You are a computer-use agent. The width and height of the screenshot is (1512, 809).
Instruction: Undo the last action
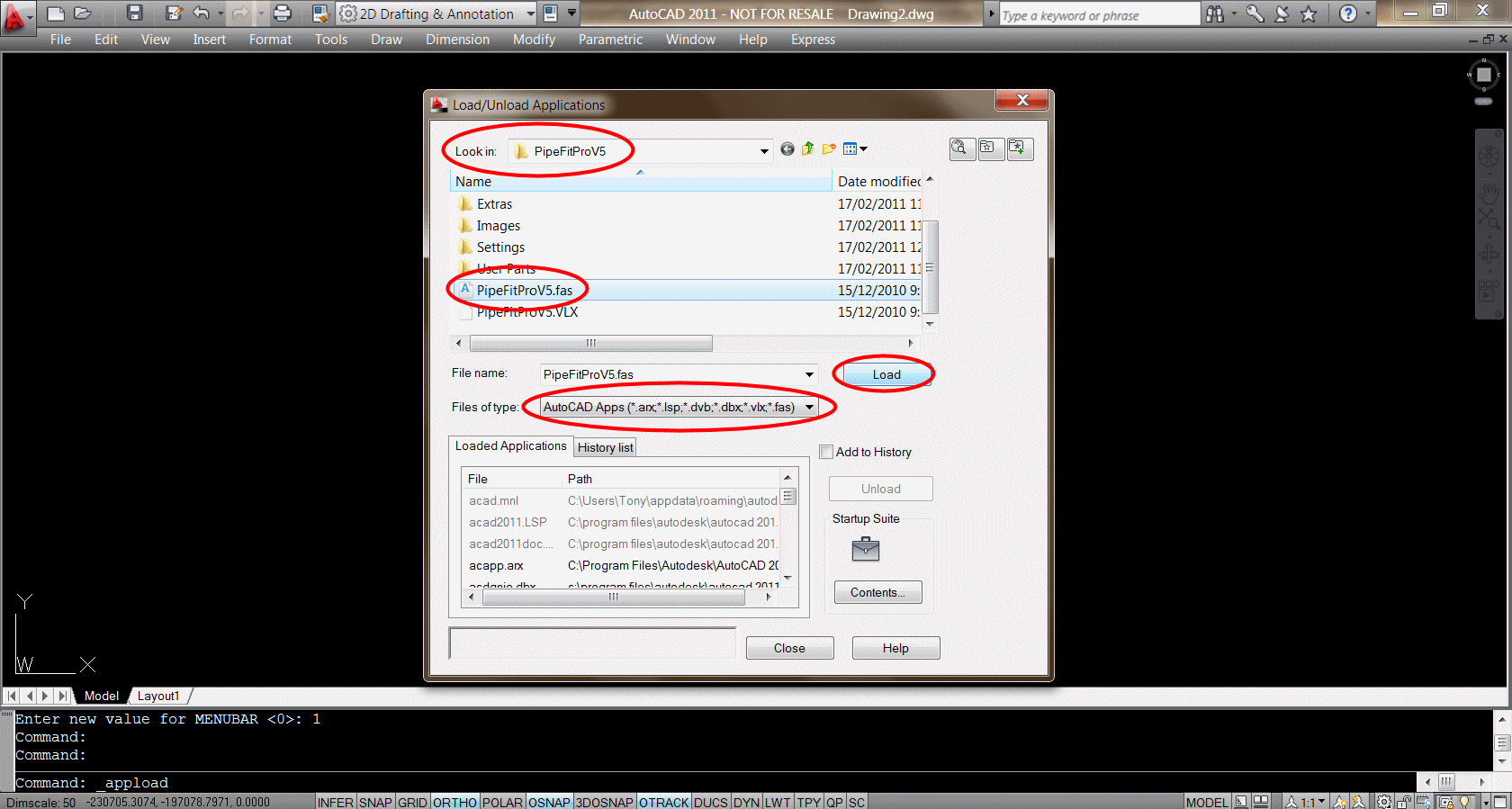(201, 13)
